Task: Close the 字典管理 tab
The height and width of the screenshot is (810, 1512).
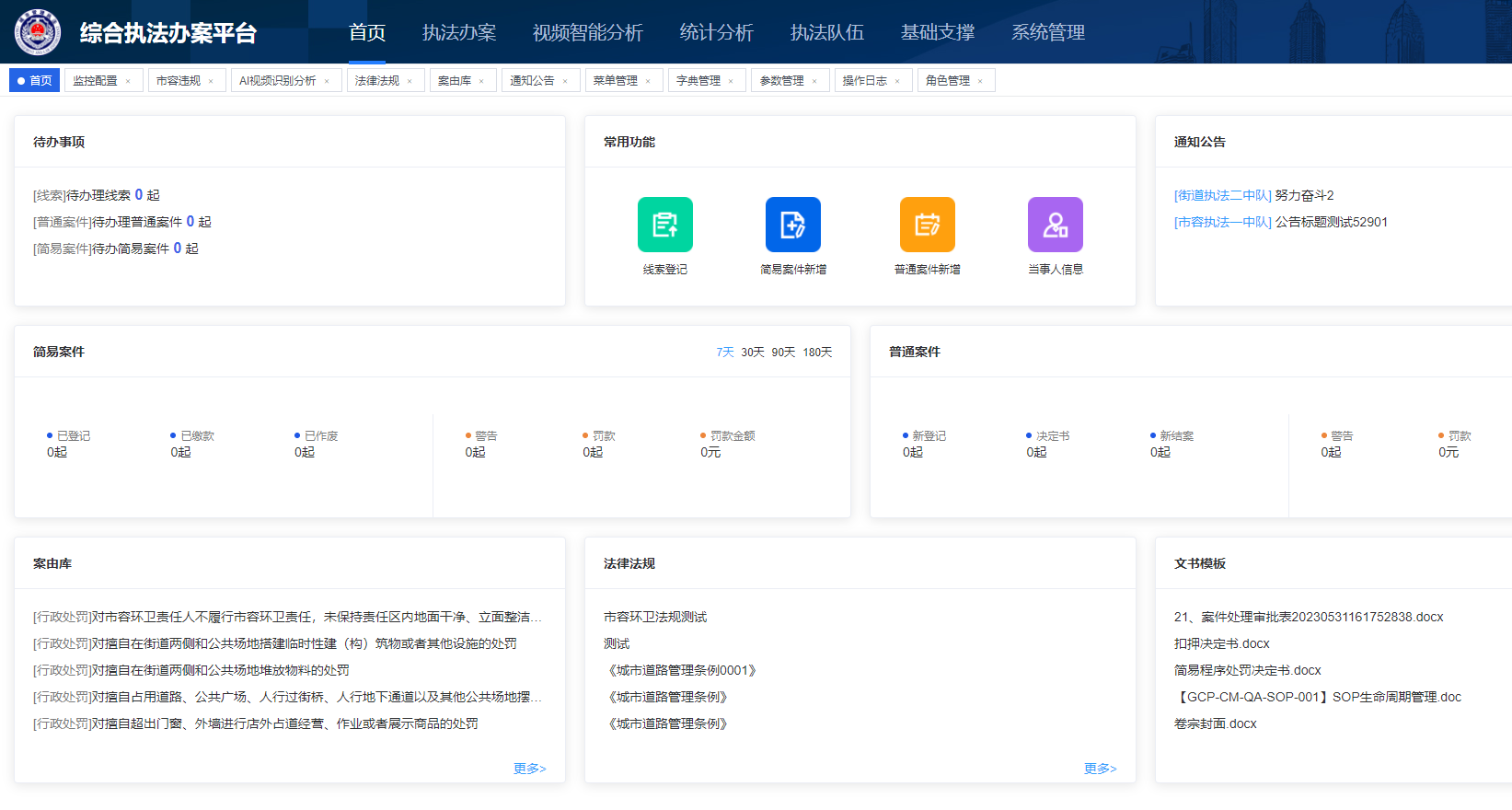Action: point(731,81)
